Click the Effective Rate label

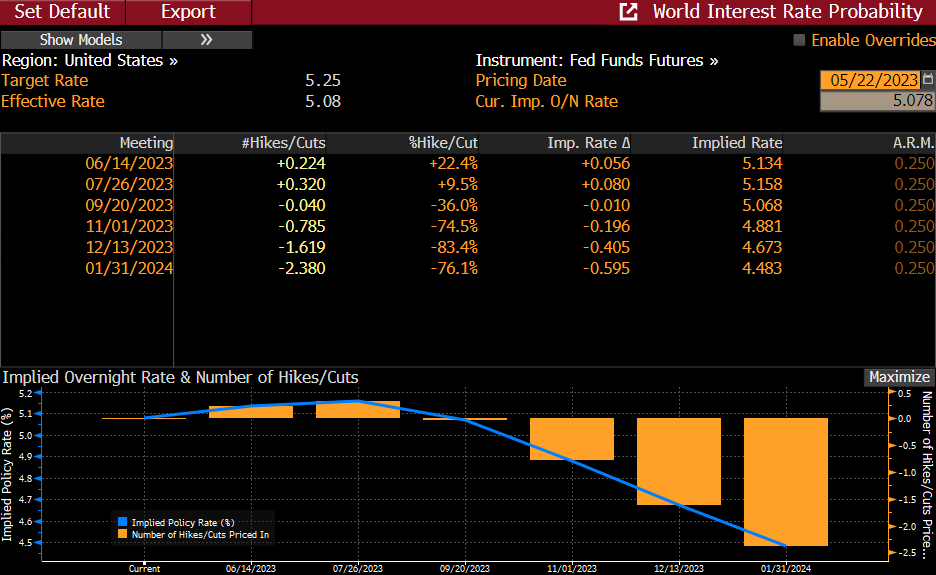pyautogui.click(x=53, y=101)
